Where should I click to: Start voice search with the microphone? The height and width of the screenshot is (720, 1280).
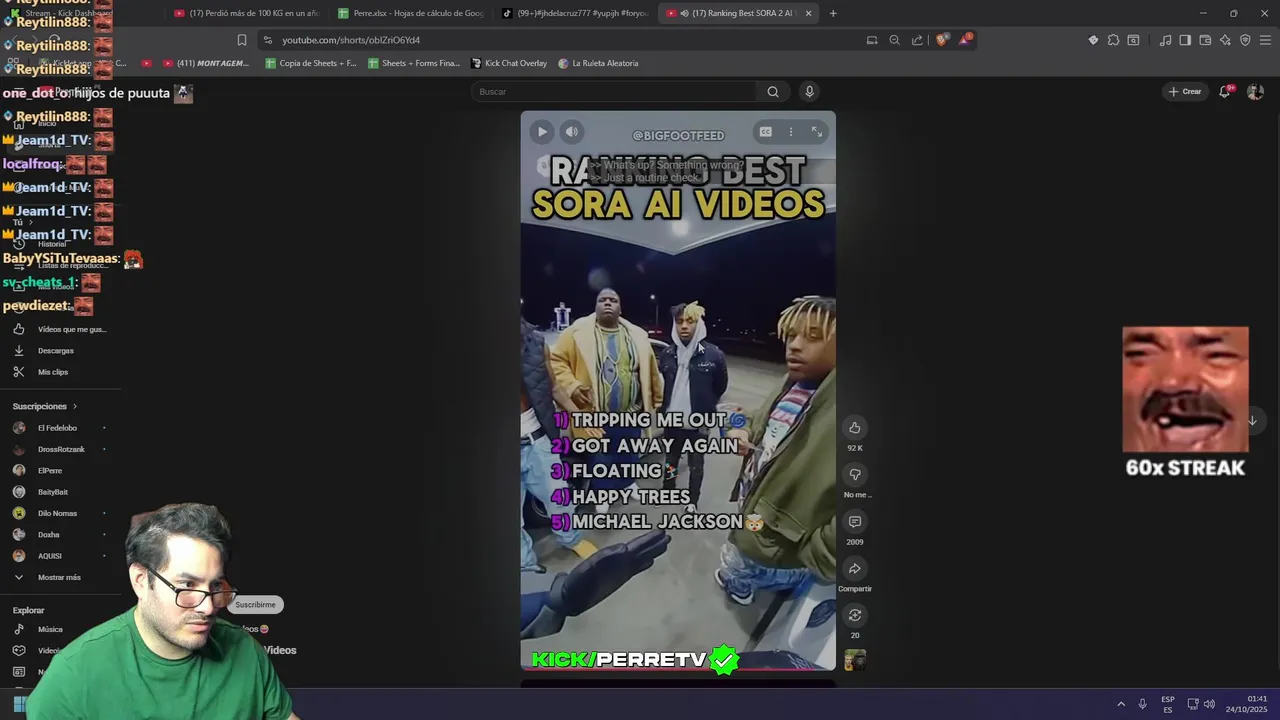tap(810, 92)
